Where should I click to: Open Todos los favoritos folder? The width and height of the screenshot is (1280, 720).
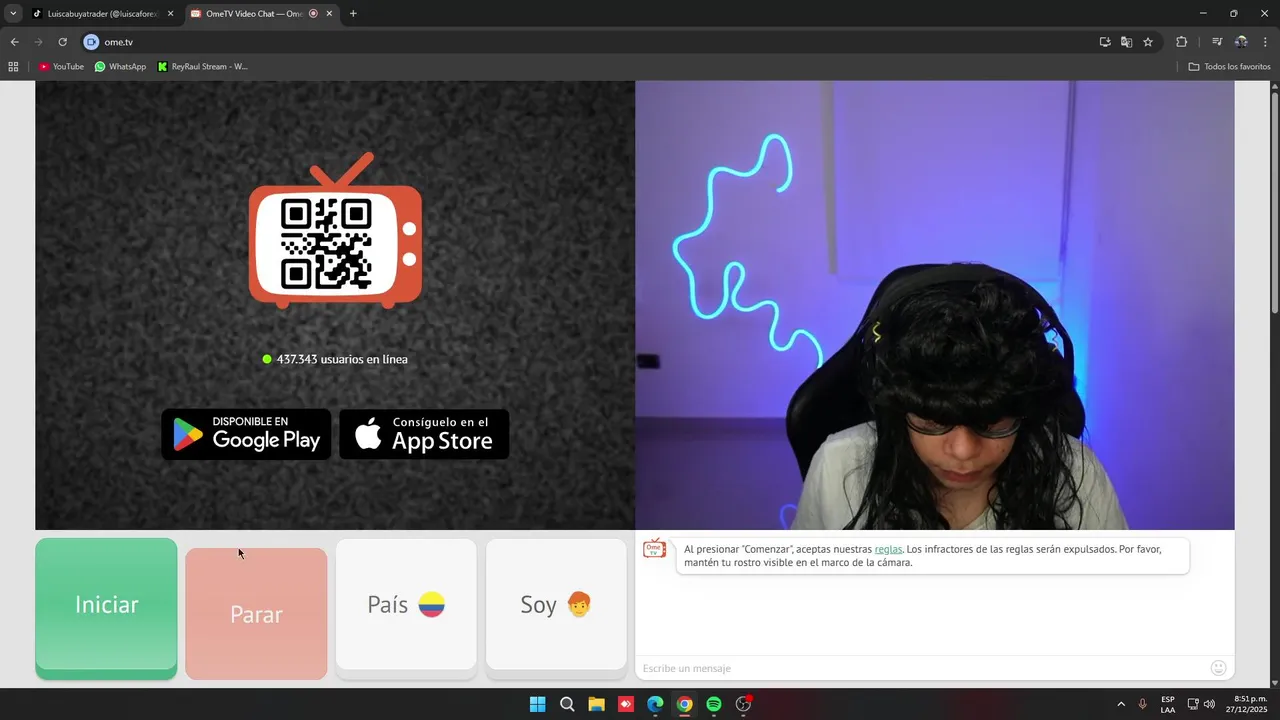1229,67
